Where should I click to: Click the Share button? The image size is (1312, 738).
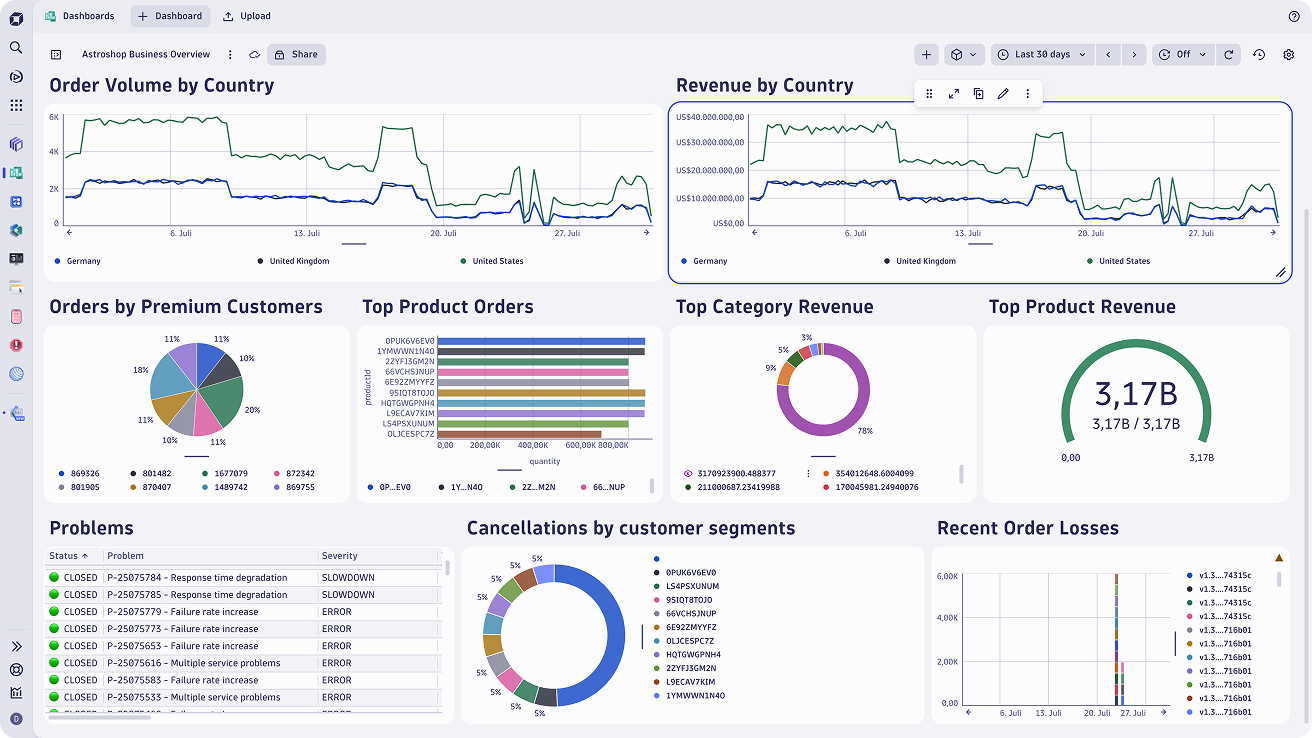296,55
